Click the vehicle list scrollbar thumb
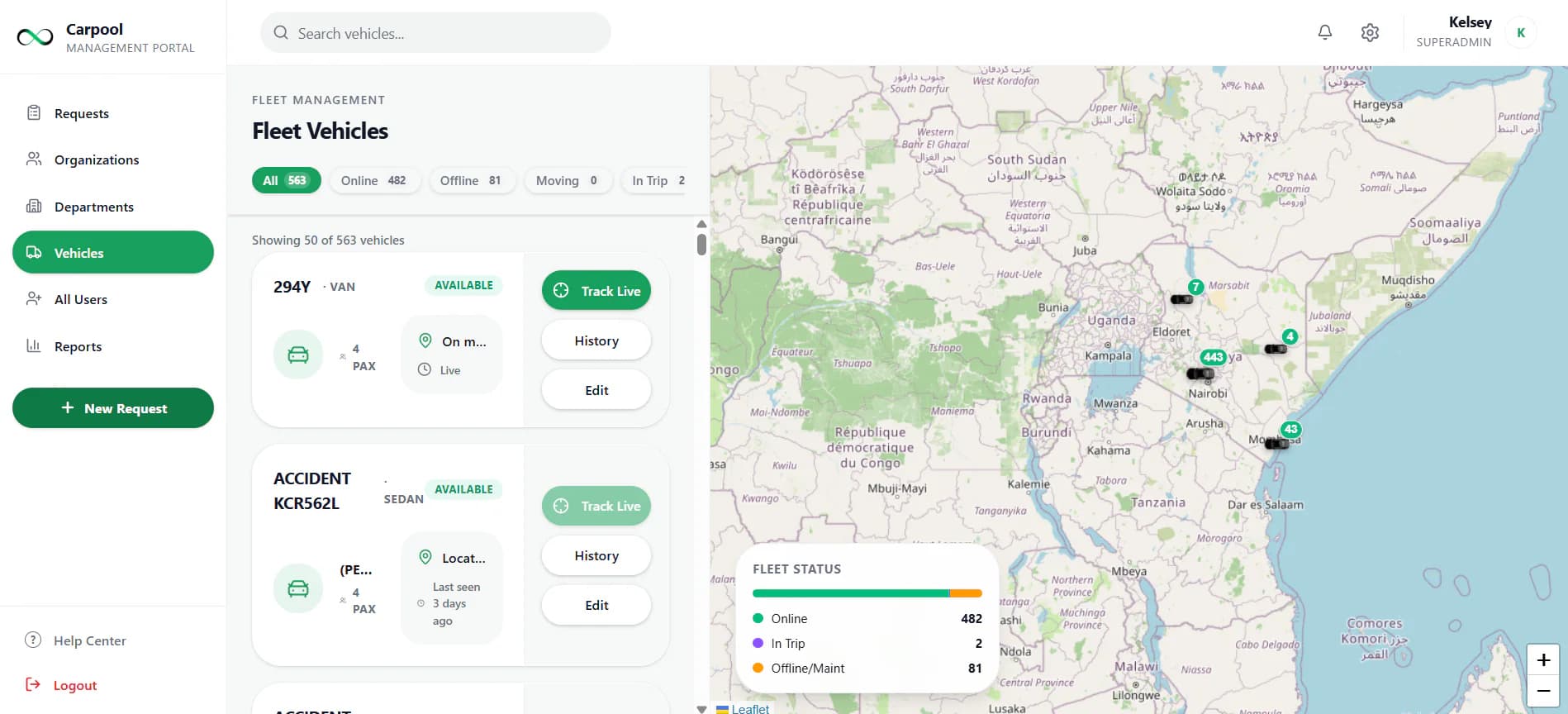Screen dimensions: 1568x714 701,245
